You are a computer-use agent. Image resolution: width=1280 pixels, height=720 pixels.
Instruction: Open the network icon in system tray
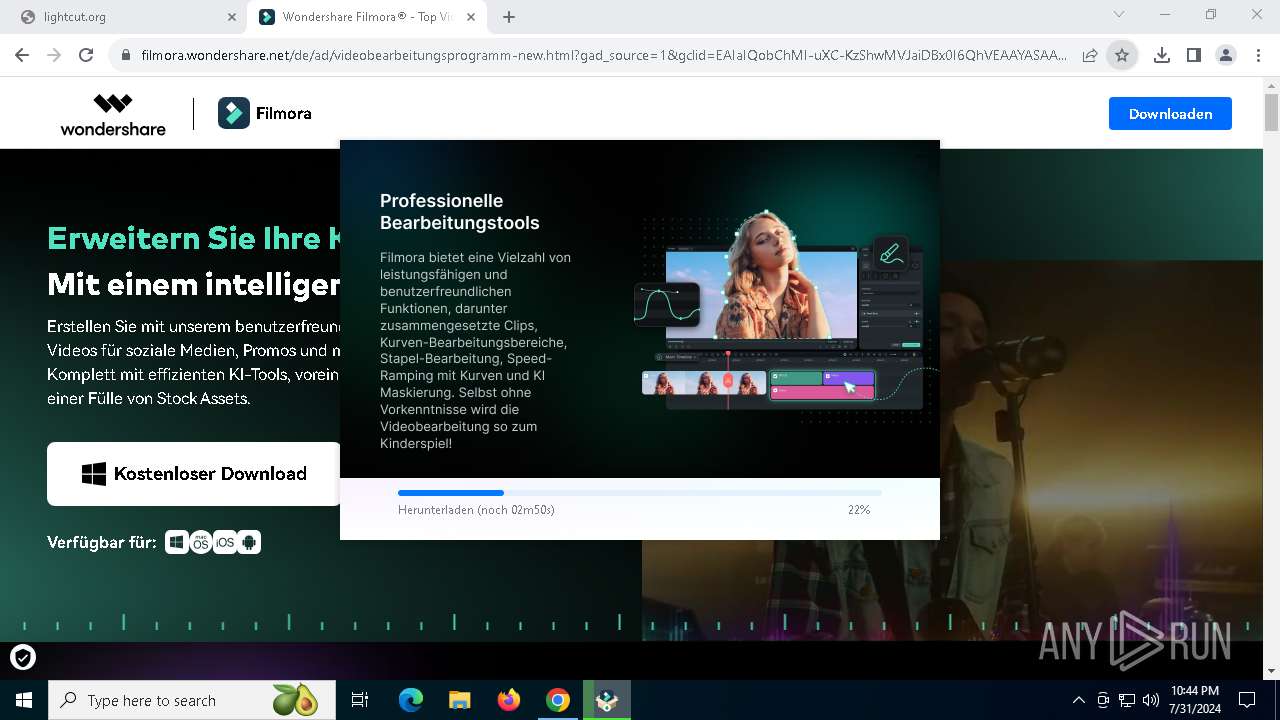click(1127, 700)
